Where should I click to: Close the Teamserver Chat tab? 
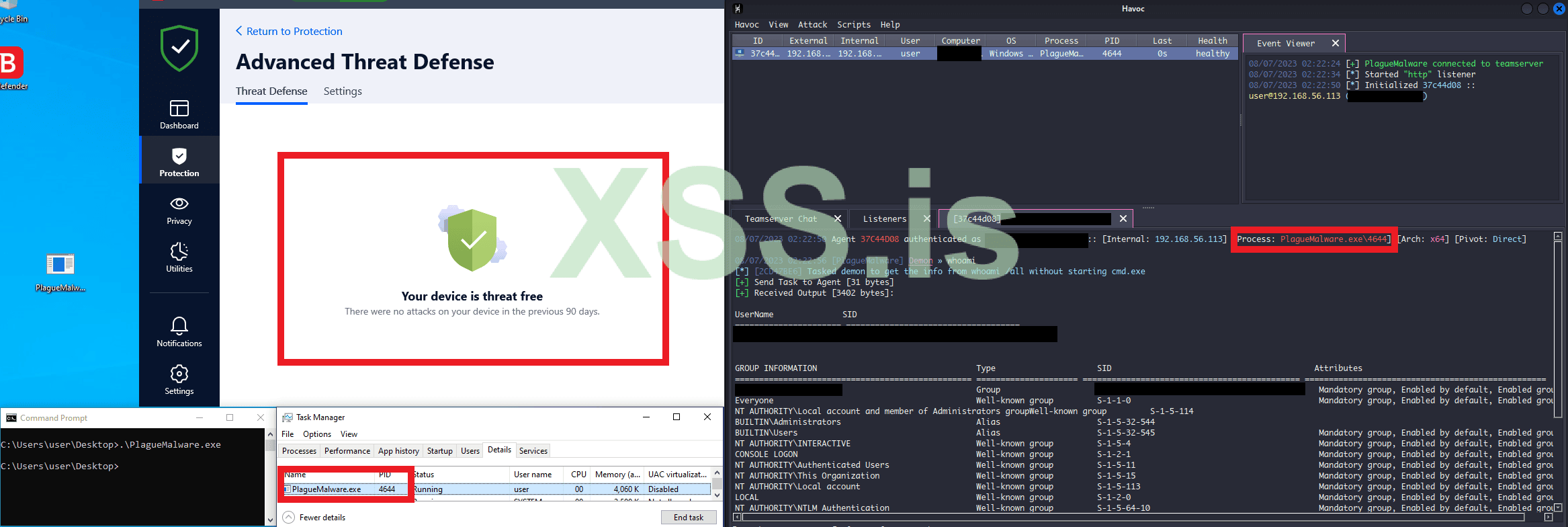pos(838,218)
